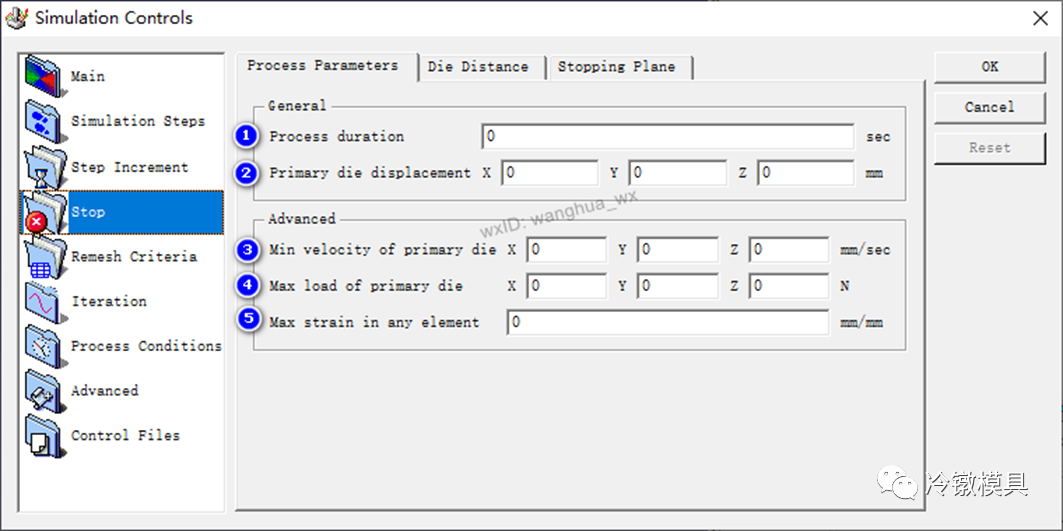Select the Stop category icon

44,212
